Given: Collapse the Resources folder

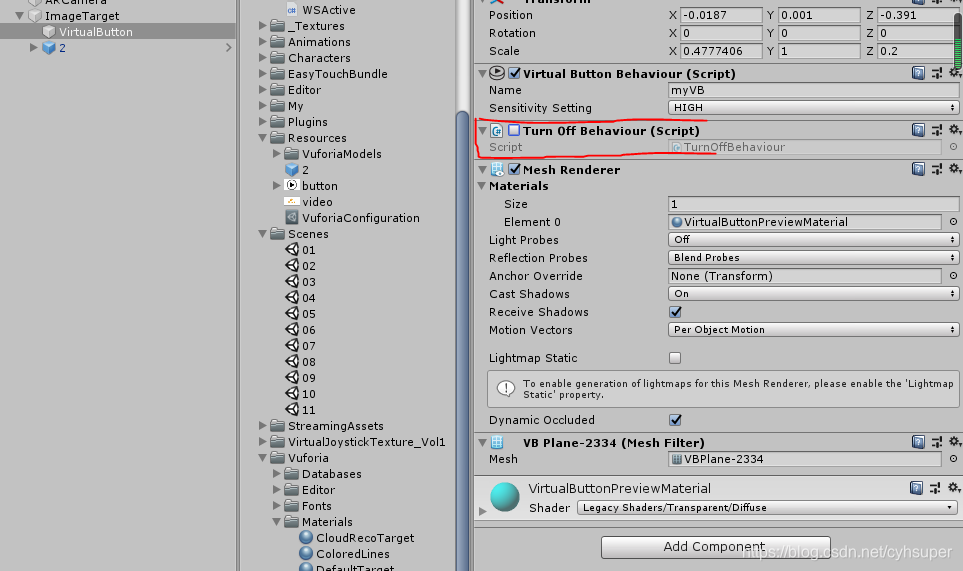Looking at the screenshot, I should 263,138.
